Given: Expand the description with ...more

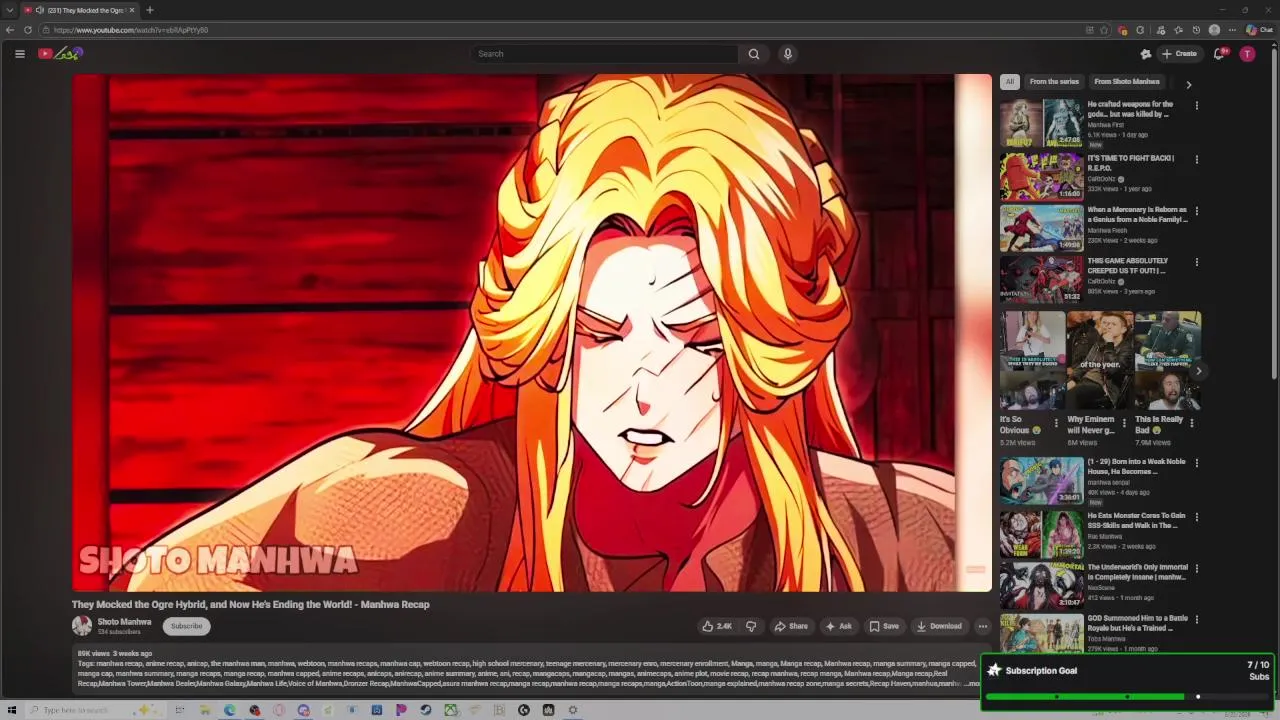Looking at the screenshot, I should (x=972, y=684).
